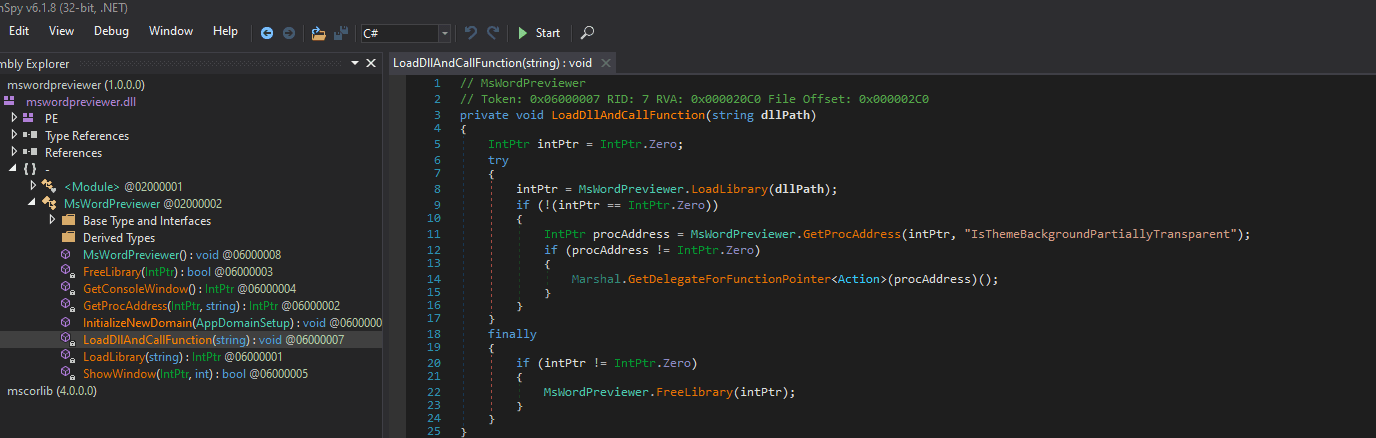This screenshot has width=1376, height=438.
Task: Select the LoadDllAndCallFunction(string) : void tab
Action: pyautogui.click(x=492, y=63)
